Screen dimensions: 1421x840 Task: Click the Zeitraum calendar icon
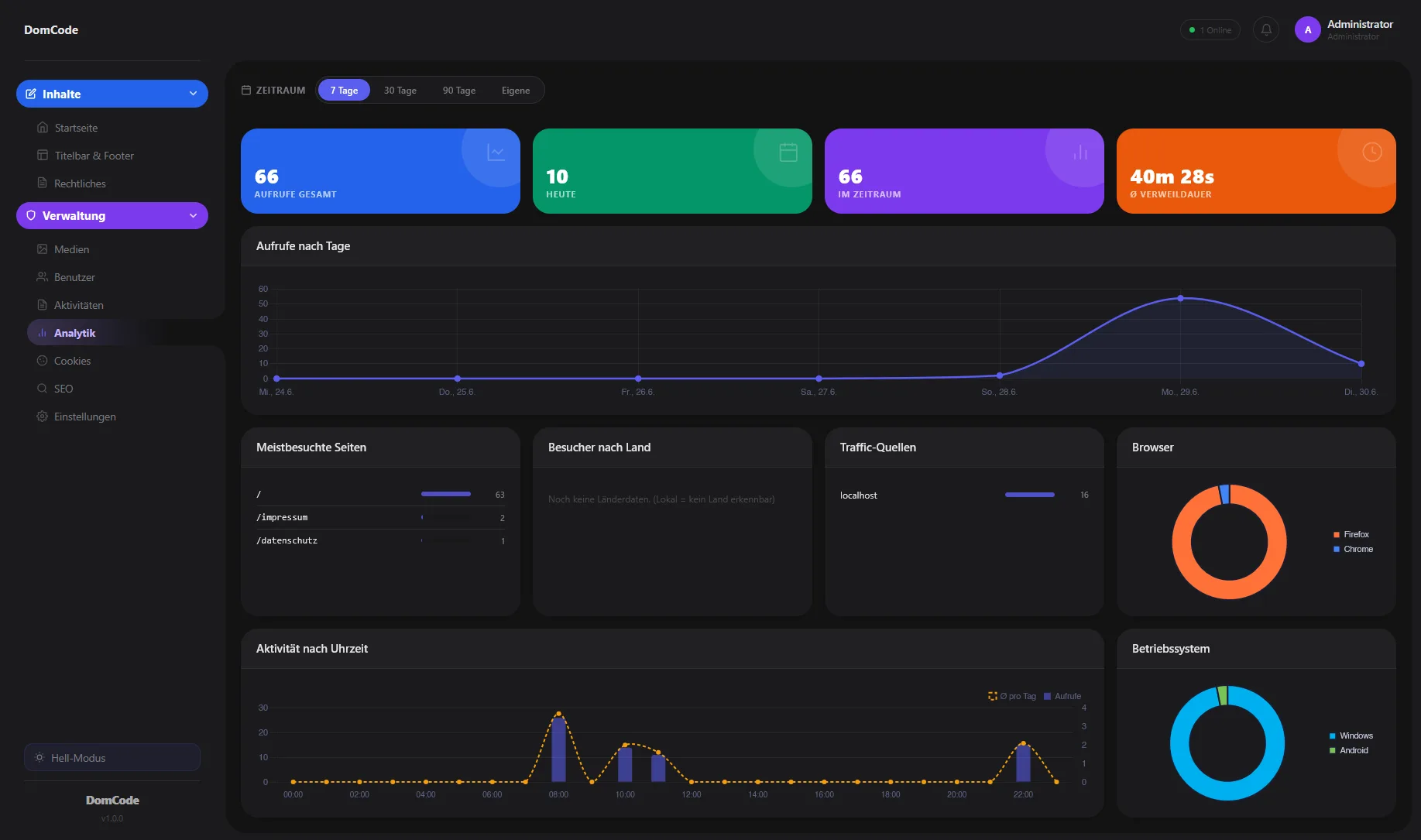pos(246,91)
